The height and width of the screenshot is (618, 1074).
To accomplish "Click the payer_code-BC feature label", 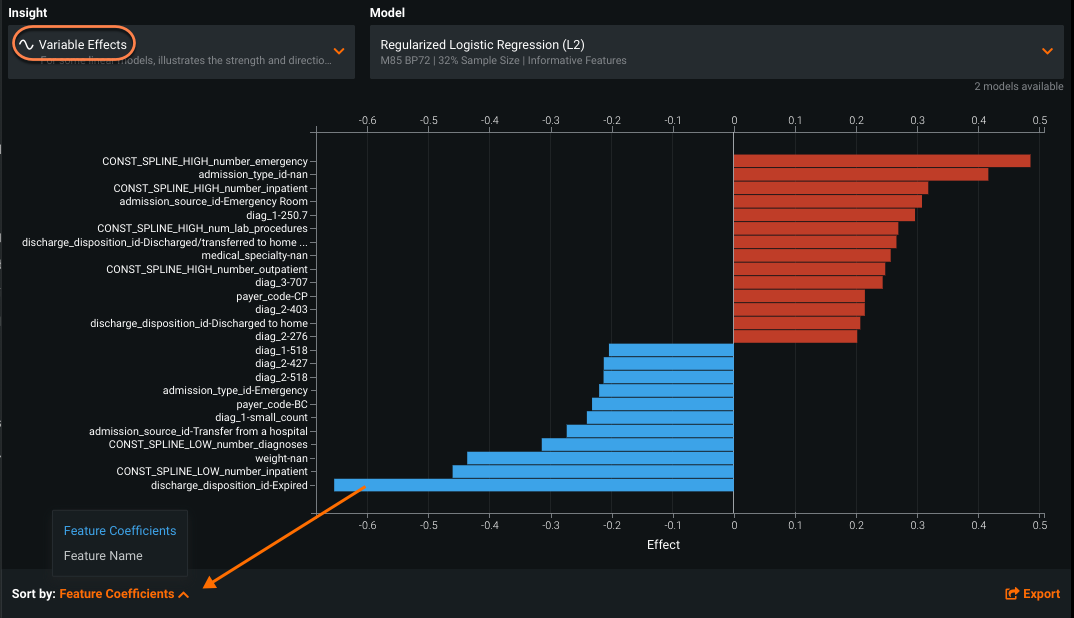I will click(x=272, y=404).
